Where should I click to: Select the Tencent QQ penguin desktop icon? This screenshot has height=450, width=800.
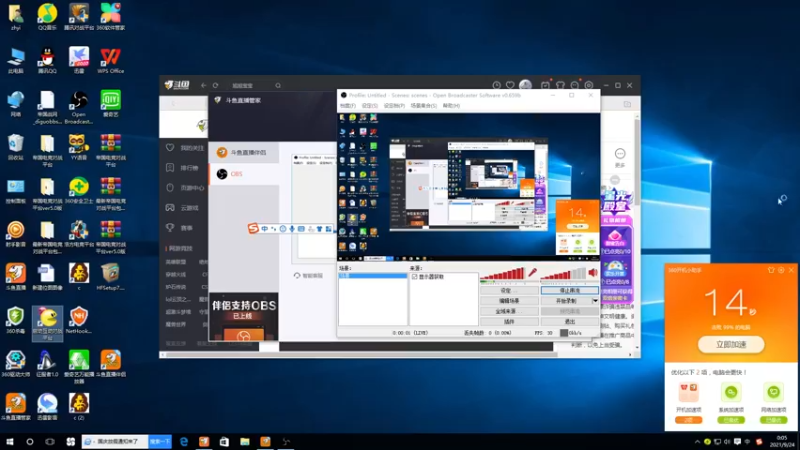pyautogui.click(x=47, y=61)
